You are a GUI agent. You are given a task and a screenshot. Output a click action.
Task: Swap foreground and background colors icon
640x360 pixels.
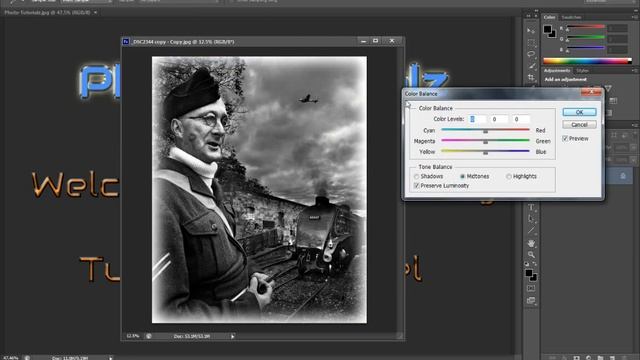pos(535,264)
